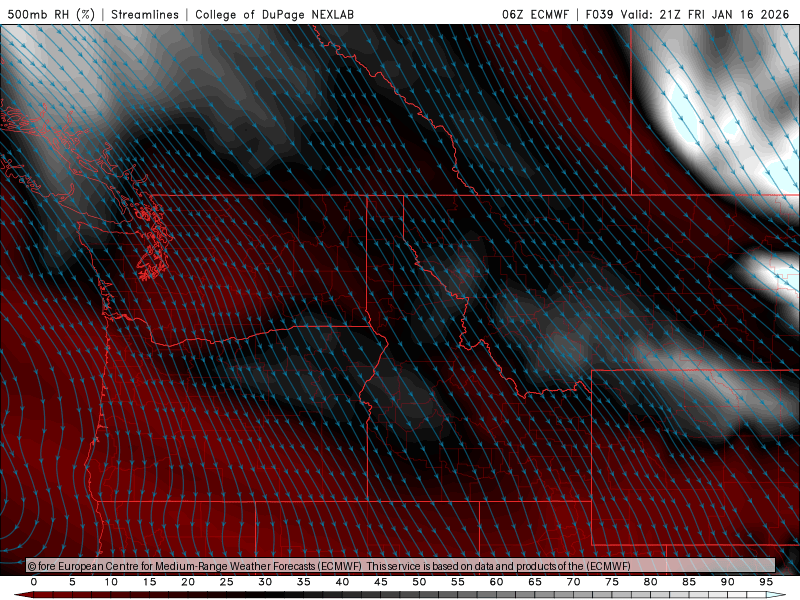Click the '60' value on the color scale
This screenshot has width=800, height=600.
click(x=496, y=582)
